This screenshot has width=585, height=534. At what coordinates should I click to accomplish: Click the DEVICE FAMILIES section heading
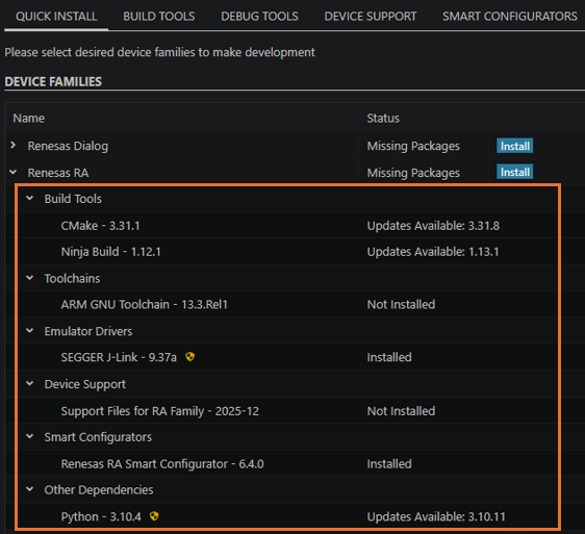pyautogui.click(x=53, y=81)
